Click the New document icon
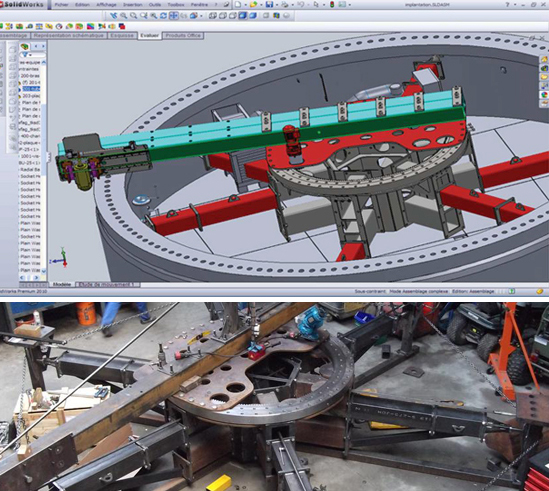The width and height of the screenshot is (549, 491). tap(238, 5)
